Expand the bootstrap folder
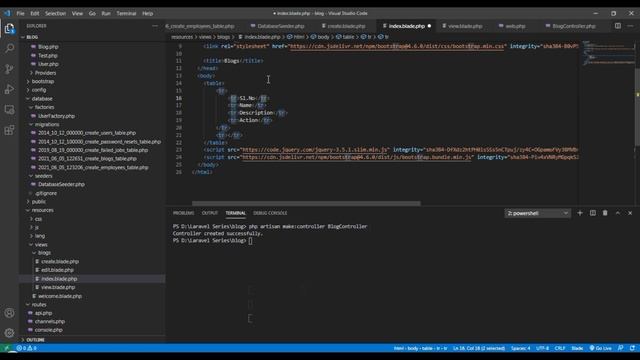640x360 pixels. pos(42,81)
